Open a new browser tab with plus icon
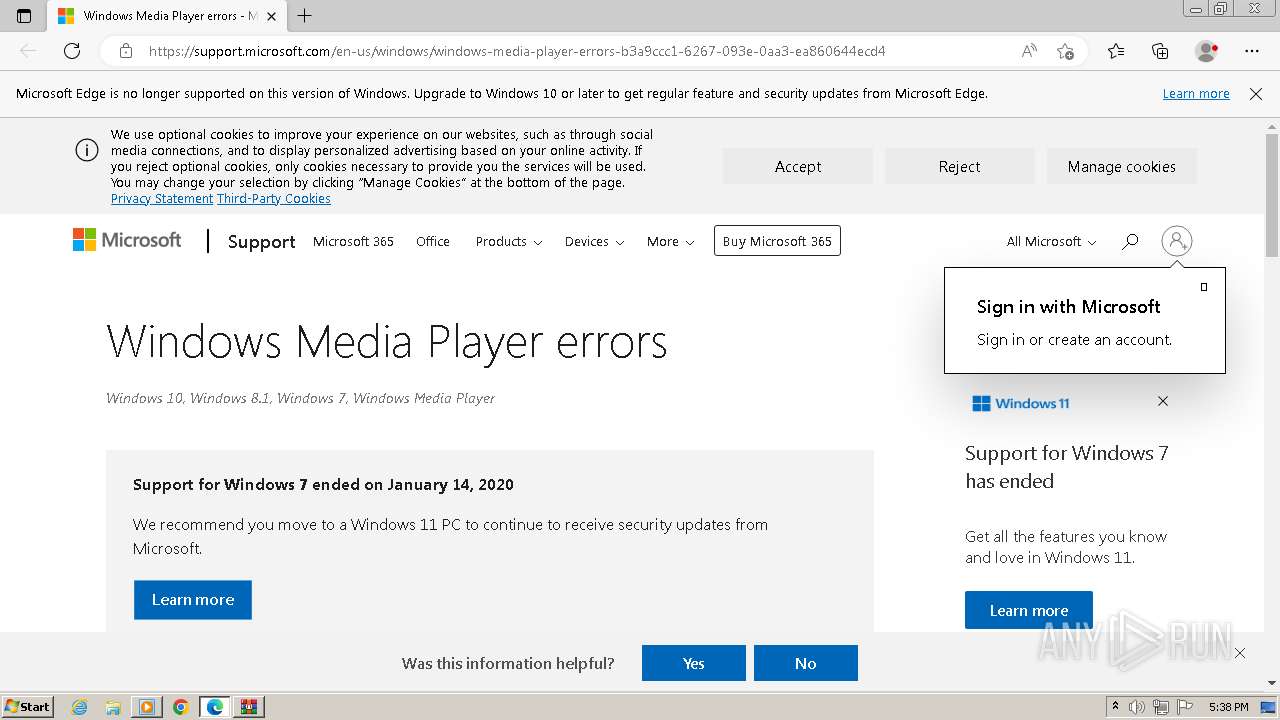1280x720 pixels. 305,16
